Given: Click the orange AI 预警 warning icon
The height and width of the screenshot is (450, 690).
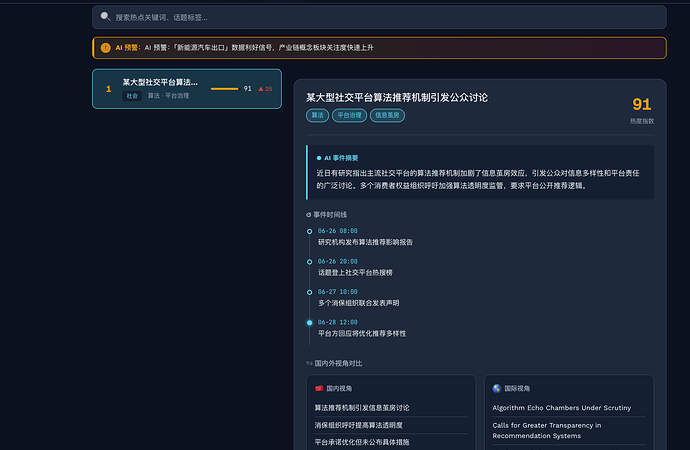Looking at the screenshot, I should (106, 48).
